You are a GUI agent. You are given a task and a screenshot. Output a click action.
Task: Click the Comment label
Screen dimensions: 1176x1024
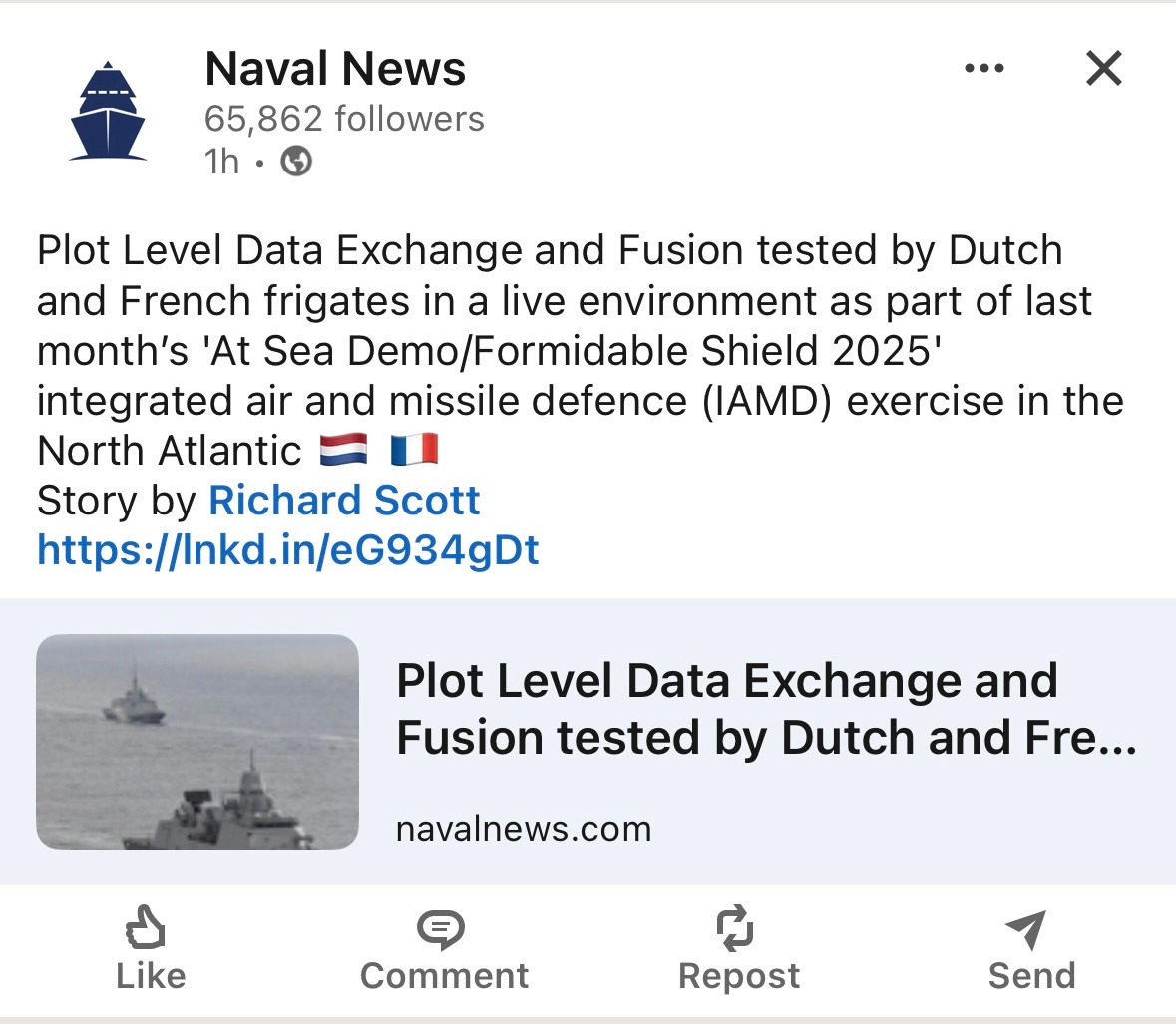[x=444, y=976]
